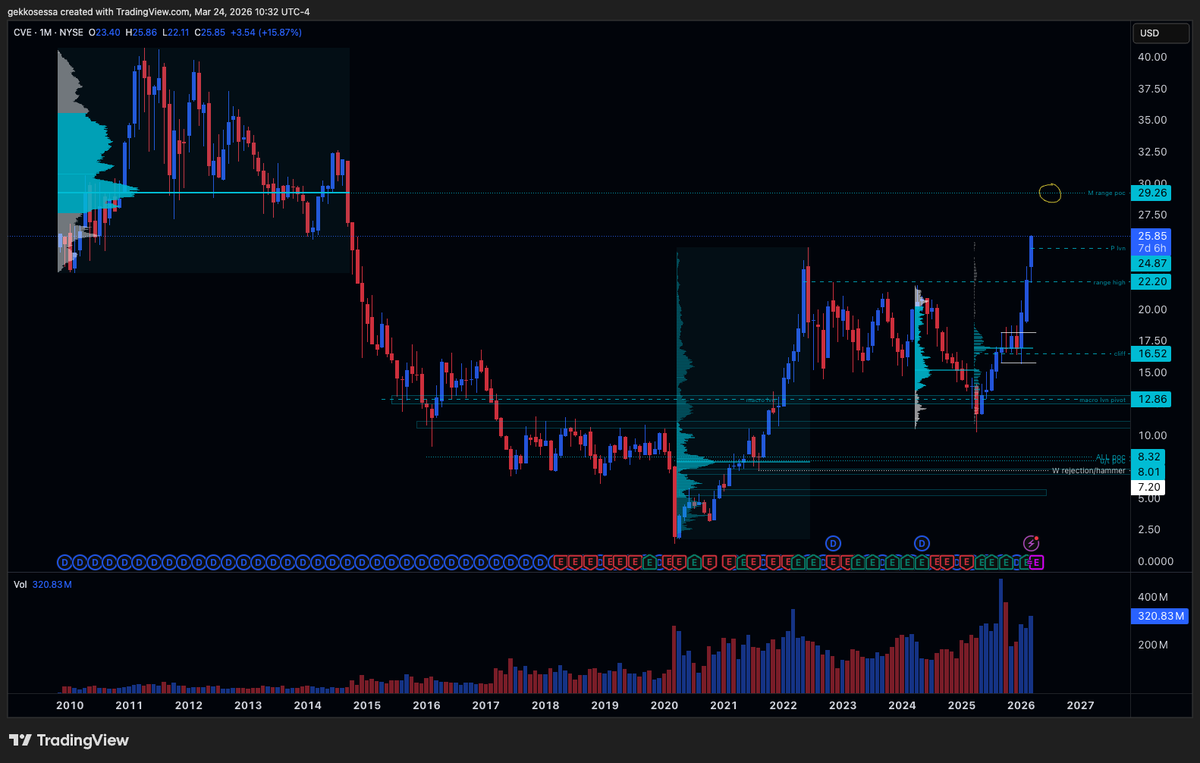Click the 35.00 price axis value
This screenshot has height=763, width=1200.
point(1153,120)
